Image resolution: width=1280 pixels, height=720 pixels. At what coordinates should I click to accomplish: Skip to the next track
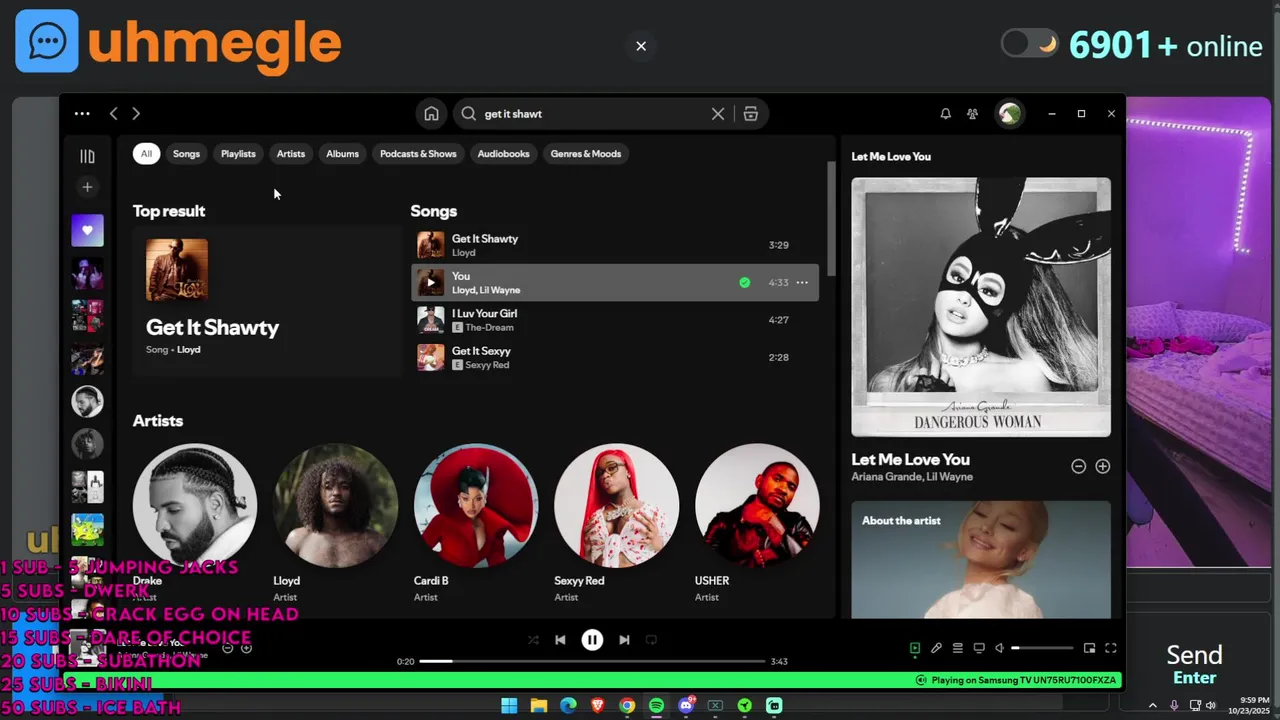tap(624, 640)
